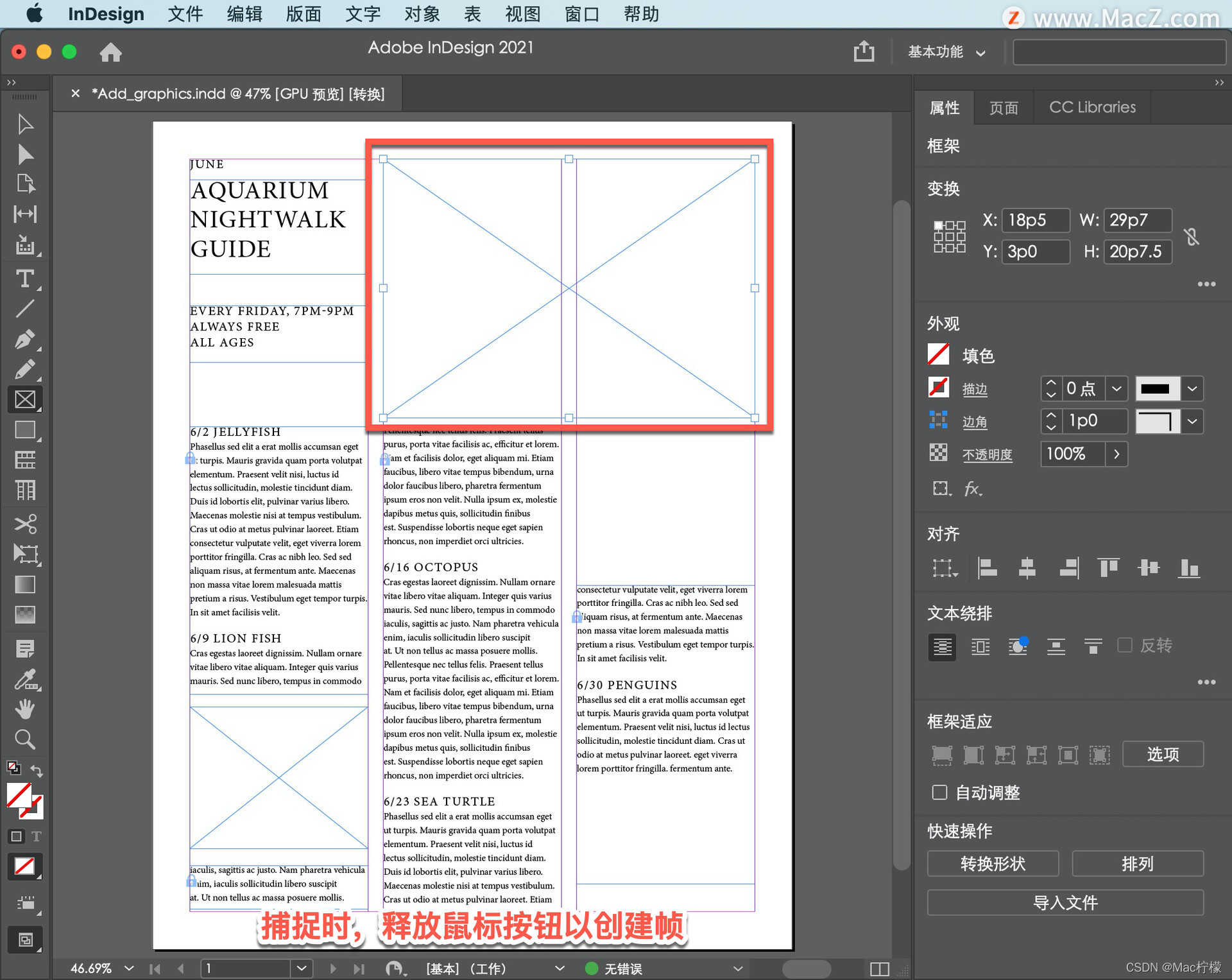
Task: Toggle constrain proportions link icon
Action: [x=1192, y=236]
